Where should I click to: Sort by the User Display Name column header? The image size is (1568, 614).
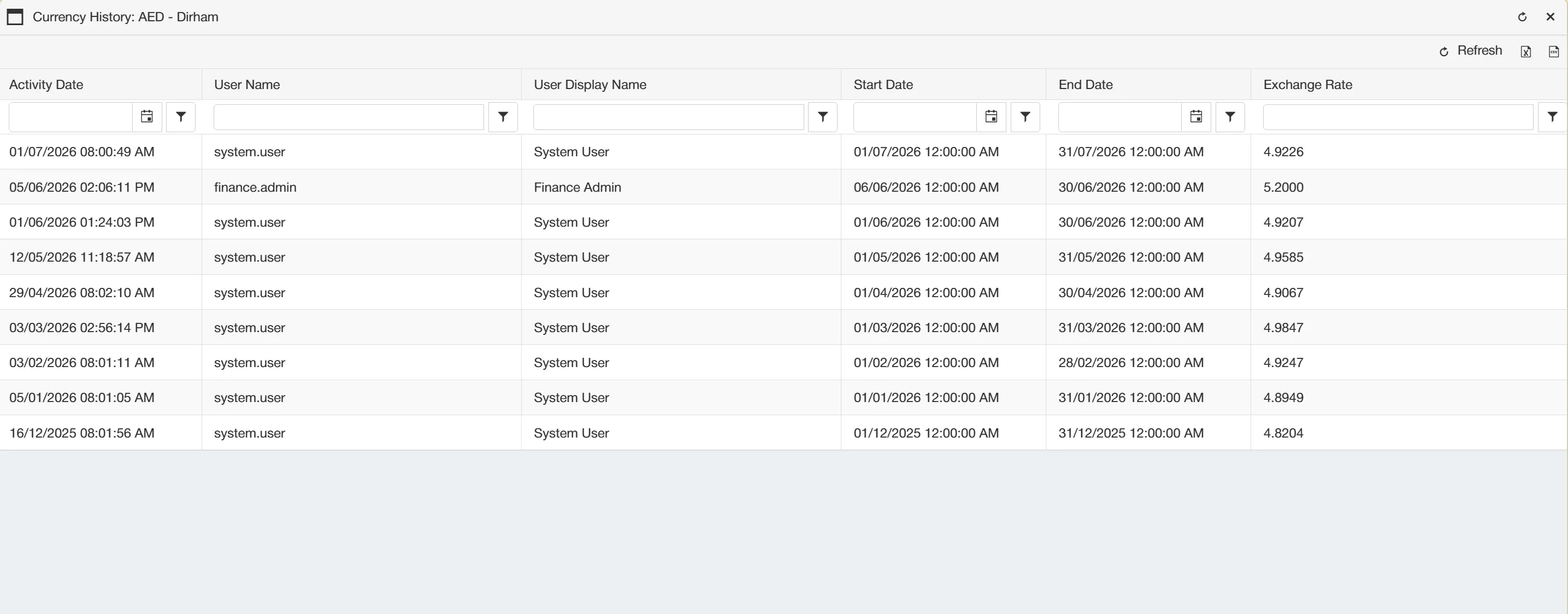click(590, 85)
